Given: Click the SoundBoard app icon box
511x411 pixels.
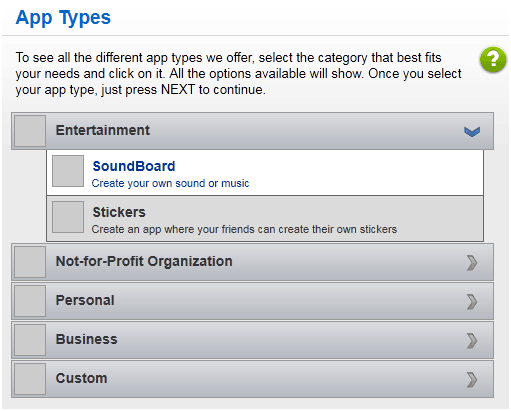Looking at the screenshot, I should pyautogui.click(x=68, y=171).
